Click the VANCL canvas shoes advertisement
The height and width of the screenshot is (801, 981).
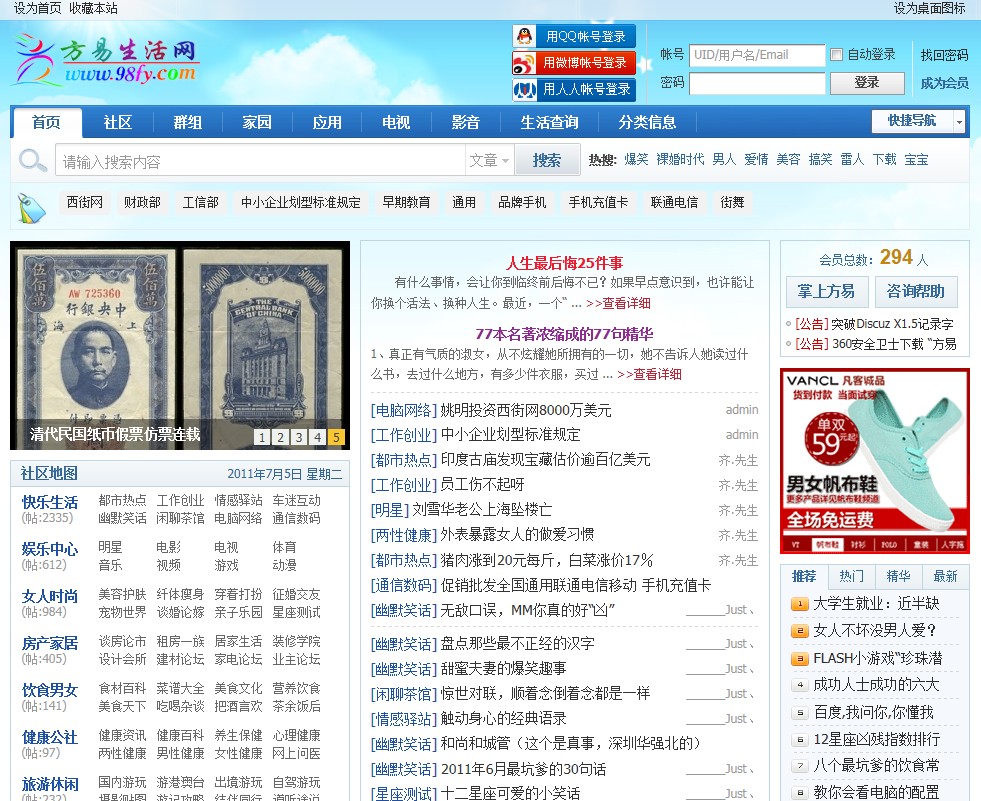[874, 461]
